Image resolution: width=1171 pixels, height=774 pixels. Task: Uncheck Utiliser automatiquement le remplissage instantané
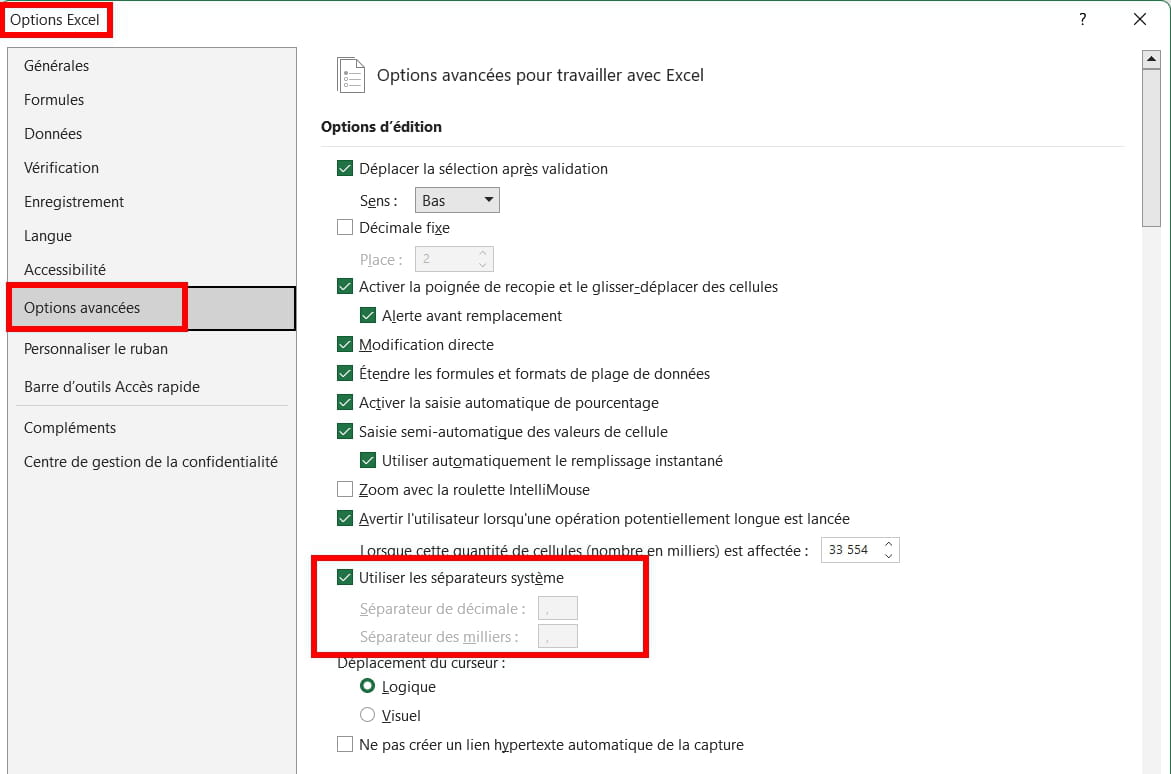click(367, 461)
